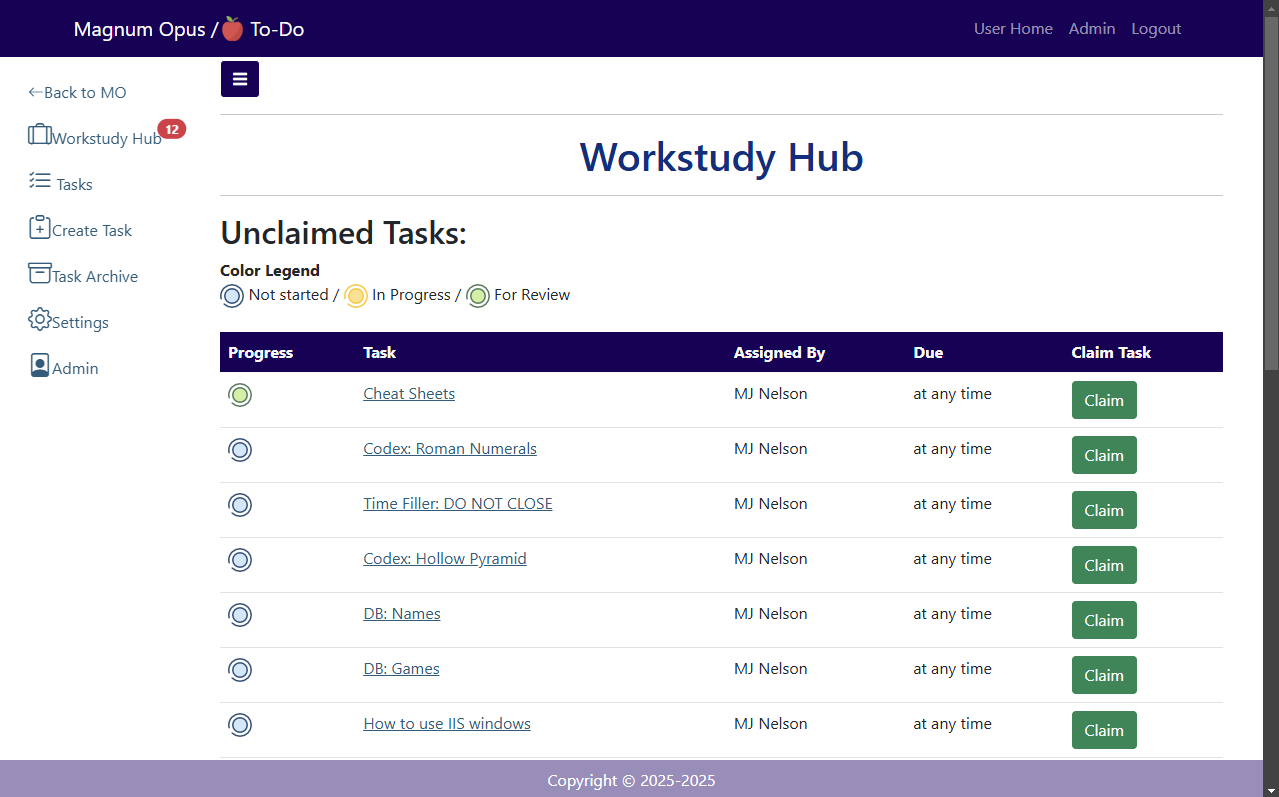
Task: Click the DB: Games progress circle
Action: point(240,670)
